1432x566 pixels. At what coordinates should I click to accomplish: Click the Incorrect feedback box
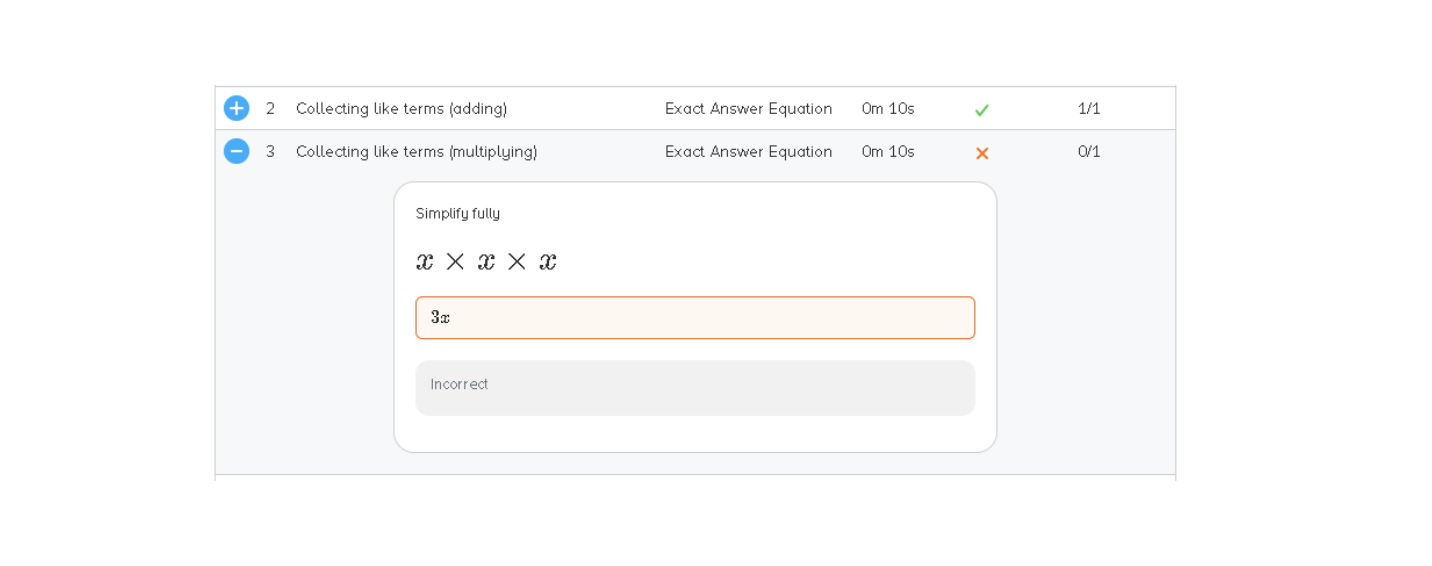[x=695, y=388]
